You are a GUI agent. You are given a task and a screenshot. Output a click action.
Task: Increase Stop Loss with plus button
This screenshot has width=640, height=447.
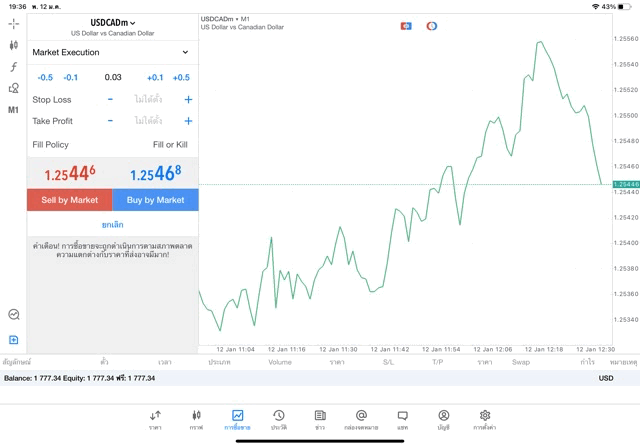point(188,100)
